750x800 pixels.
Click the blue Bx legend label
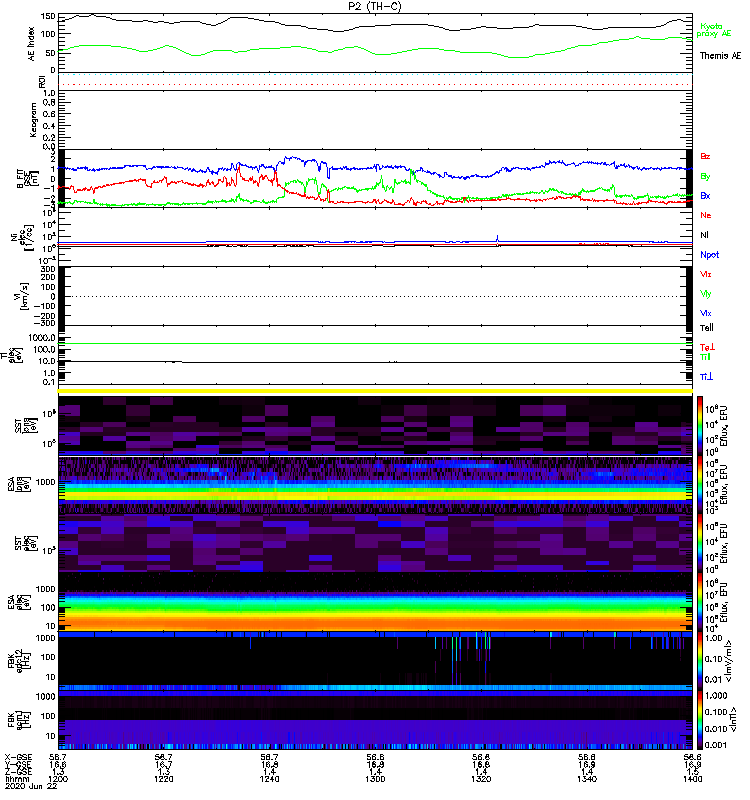[x=705, y=195]
